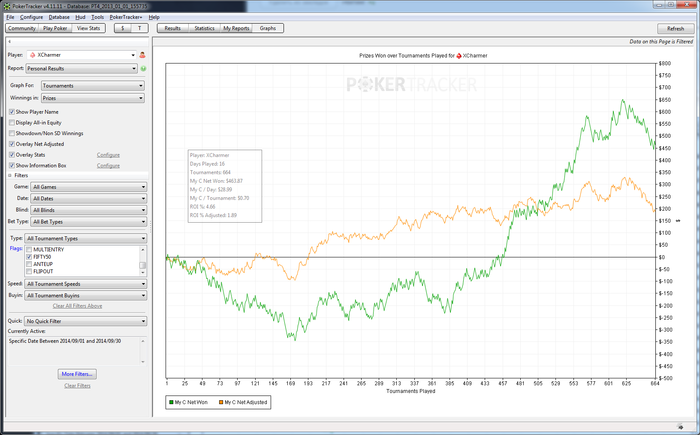This screenshot has width=700, height=435.
Task: Click Clear All Filters Above link
Action: tap(77, 306)
